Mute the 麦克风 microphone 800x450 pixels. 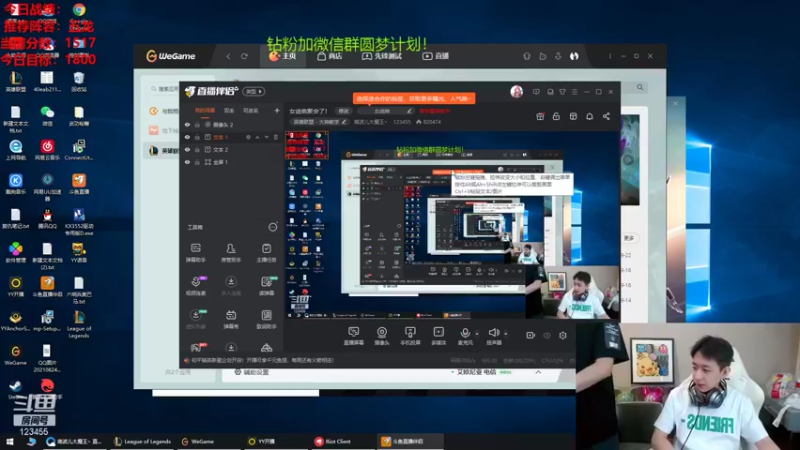point(465,336)
